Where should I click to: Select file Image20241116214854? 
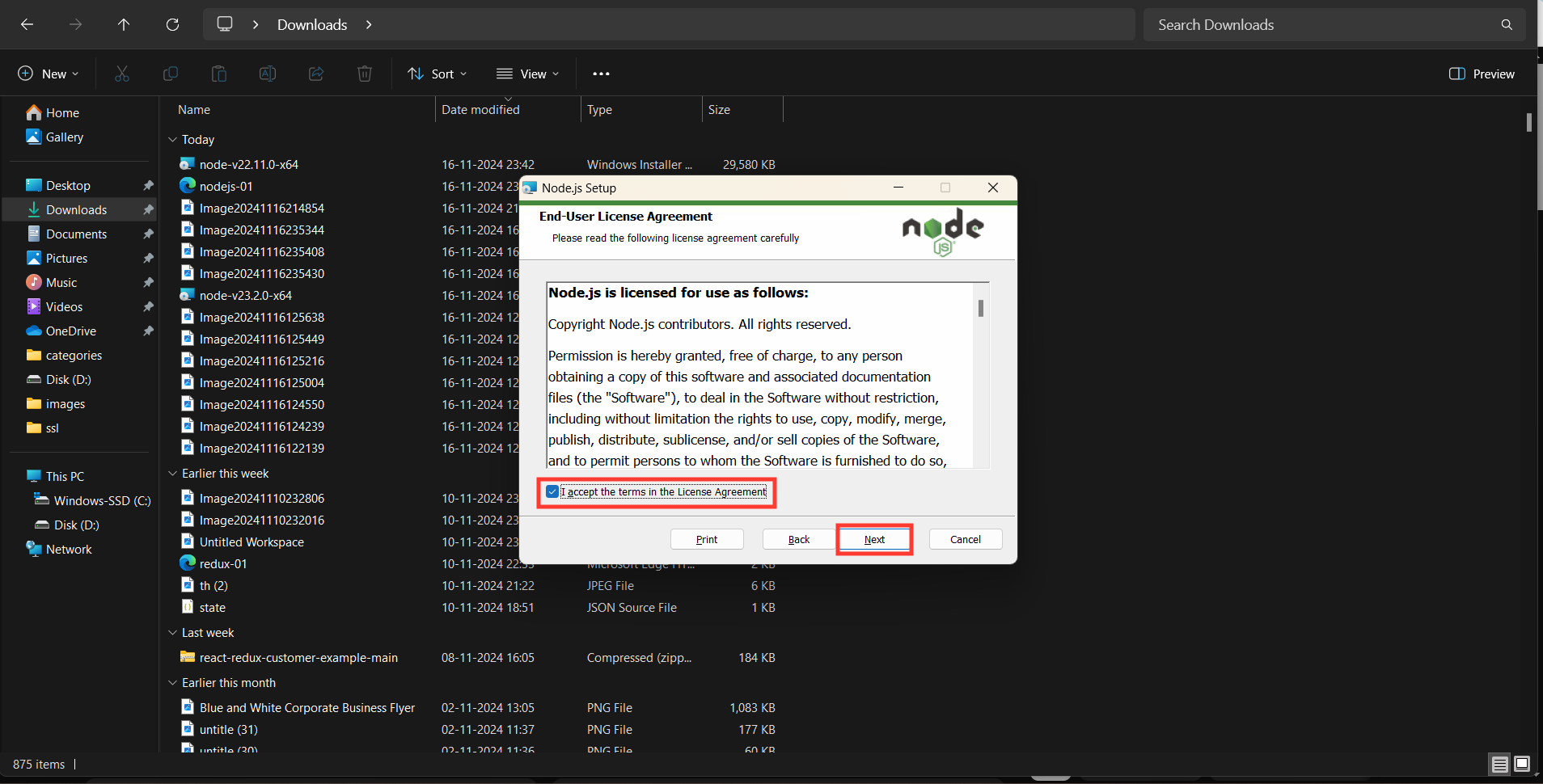[x=262, y=208]
